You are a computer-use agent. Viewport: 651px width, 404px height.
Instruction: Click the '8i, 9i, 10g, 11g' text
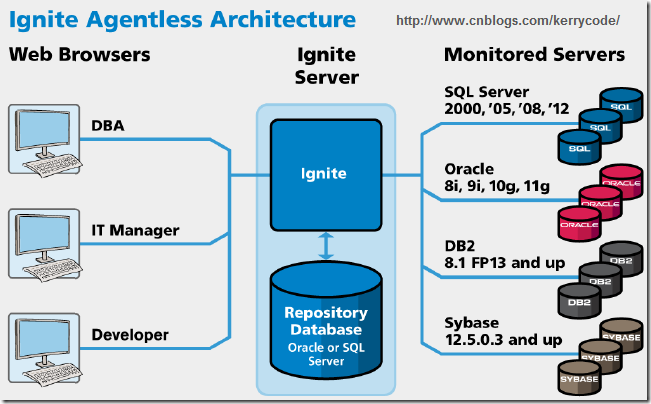497,186
